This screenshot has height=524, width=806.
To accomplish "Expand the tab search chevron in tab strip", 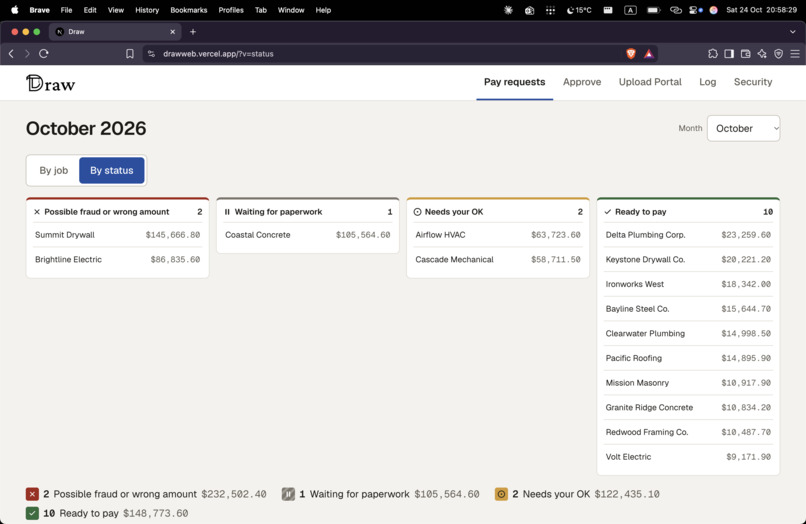I will (x=793, y=32).
